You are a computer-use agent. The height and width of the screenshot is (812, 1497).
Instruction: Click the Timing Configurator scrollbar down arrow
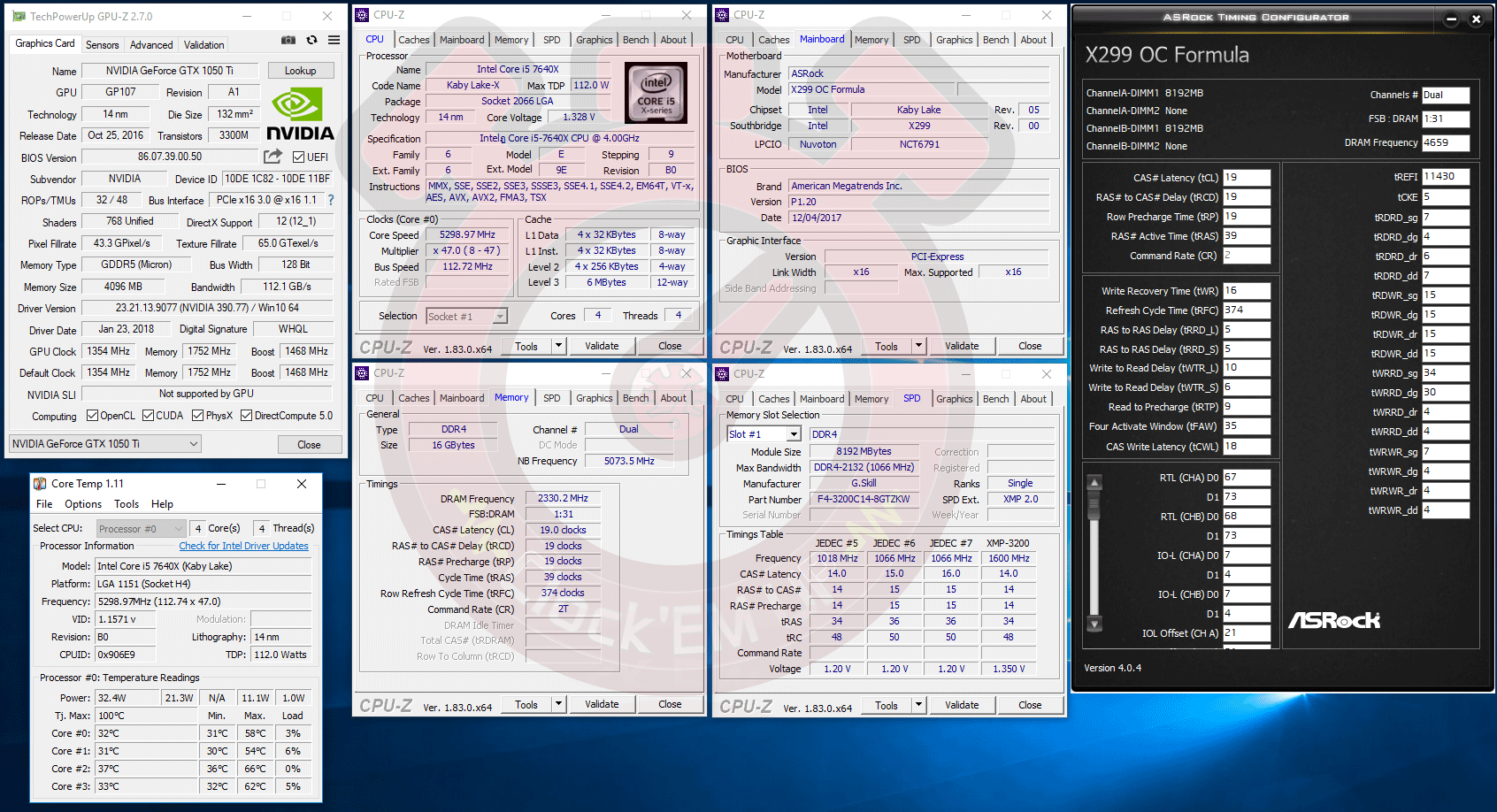(x=1094, y=624)
